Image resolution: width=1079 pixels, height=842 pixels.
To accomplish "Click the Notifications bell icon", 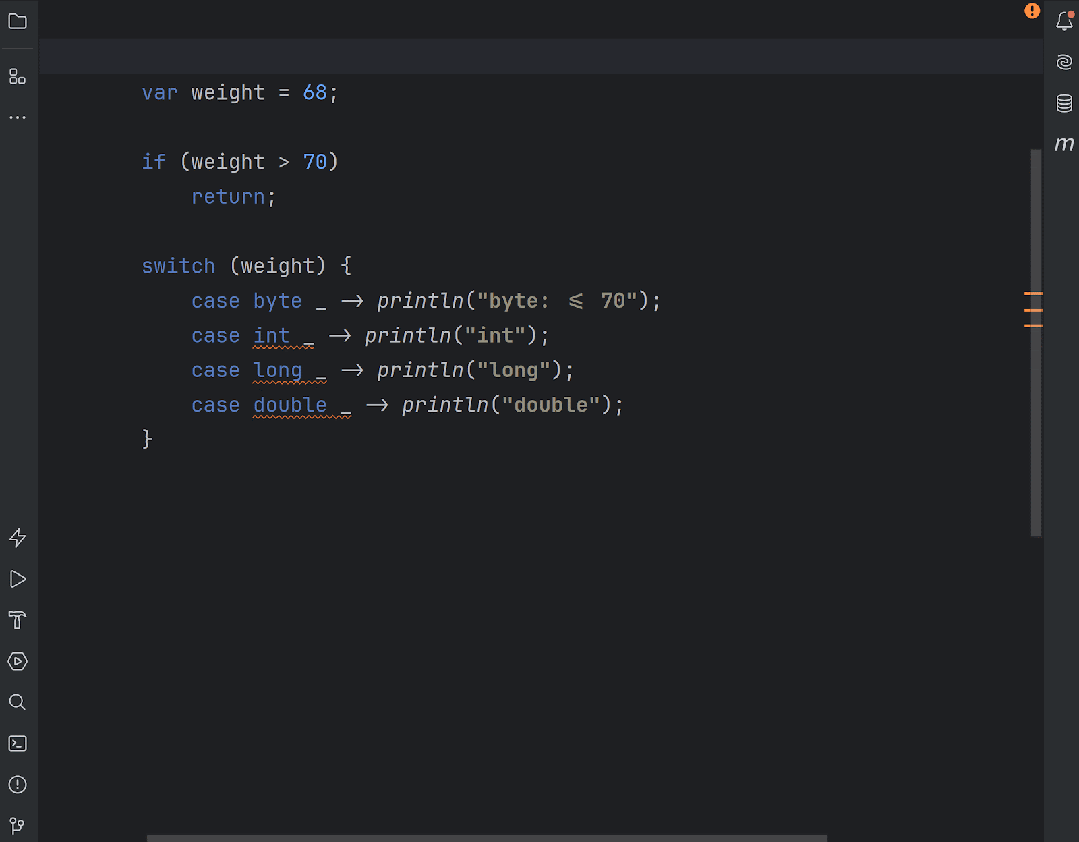I will [1064, 21].
